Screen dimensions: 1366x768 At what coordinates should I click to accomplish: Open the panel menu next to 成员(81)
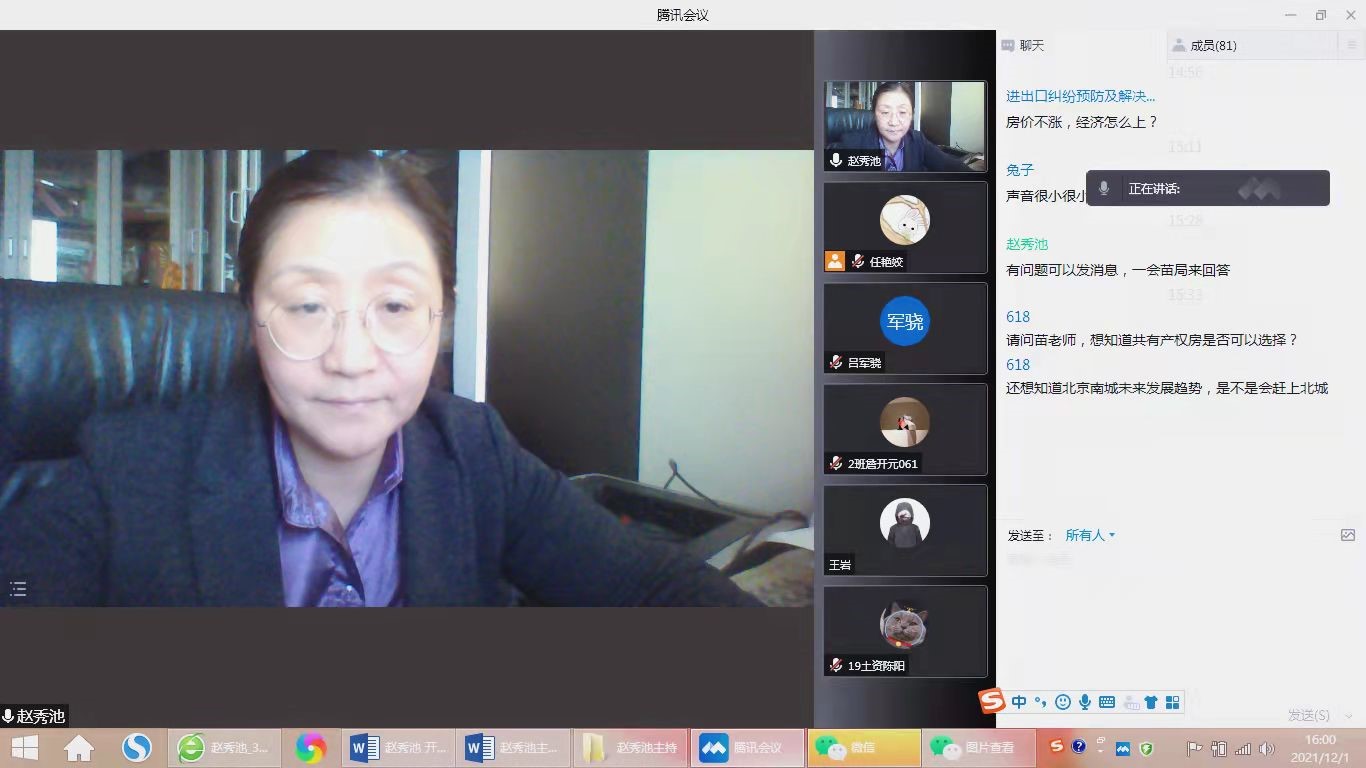point(1351,45)
